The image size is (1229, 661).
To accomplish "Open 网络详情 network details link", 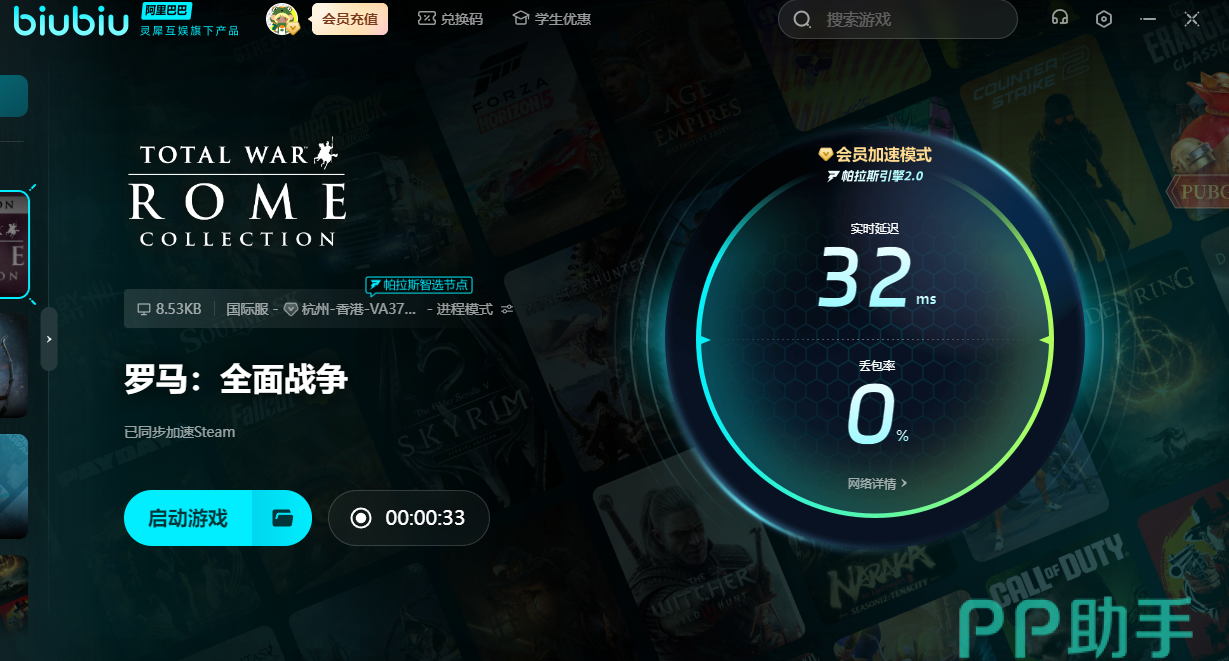I will [877, 483].
